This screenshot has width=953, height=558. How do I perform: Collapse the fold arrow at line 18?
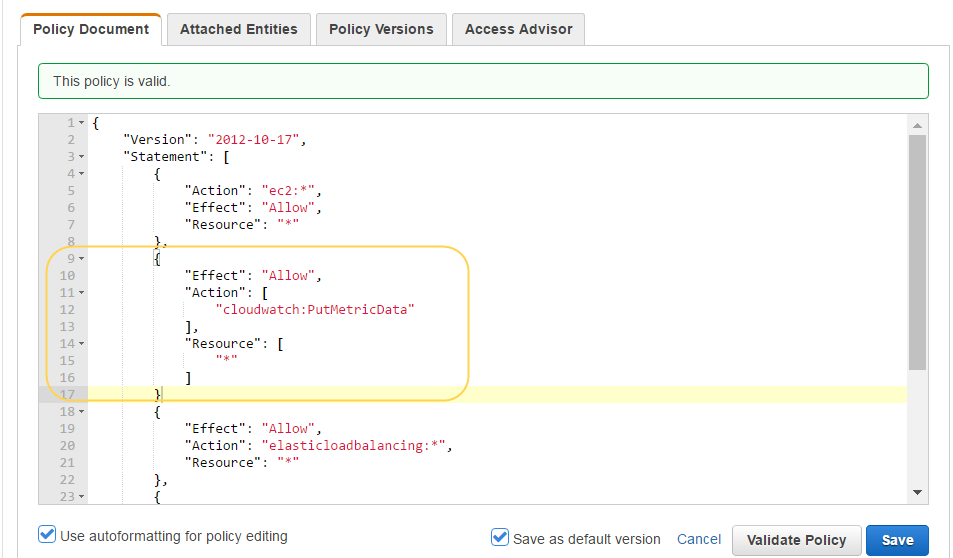point(81,412)
